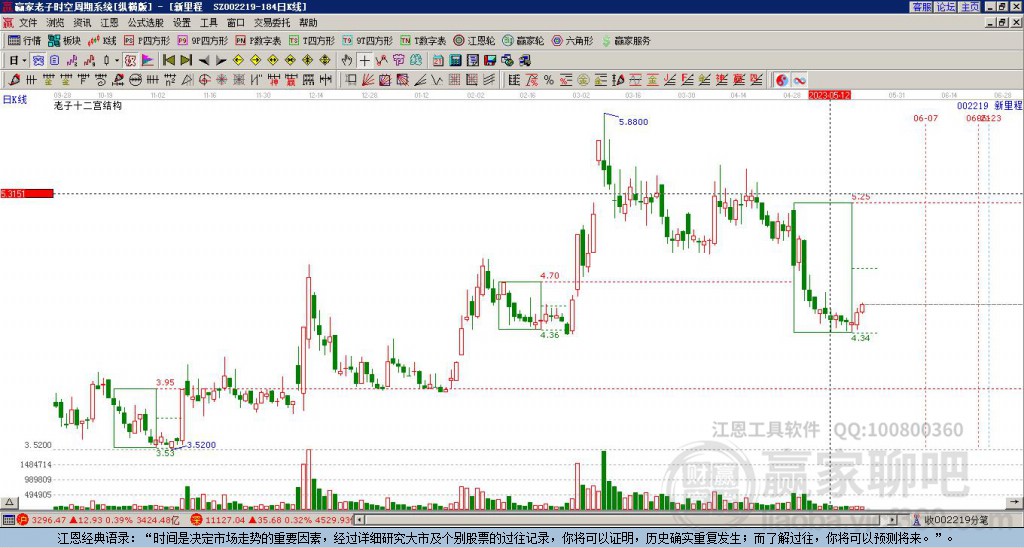Click the 2023-05-12 red date marker

[x=829, y=95]
